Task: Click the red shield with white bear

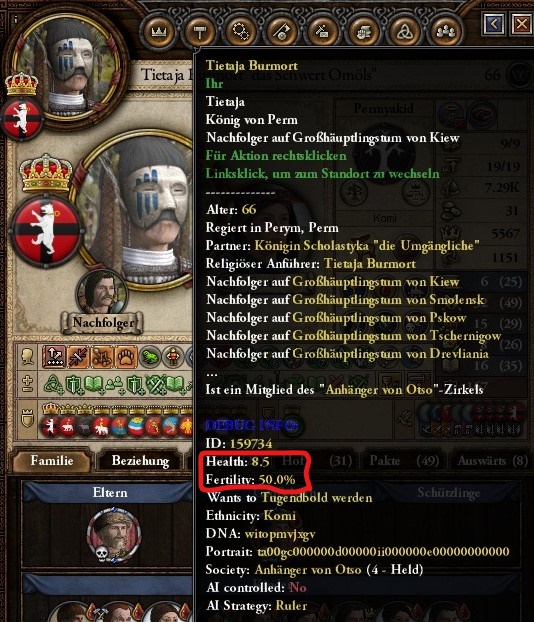Action: pos(46,231)
